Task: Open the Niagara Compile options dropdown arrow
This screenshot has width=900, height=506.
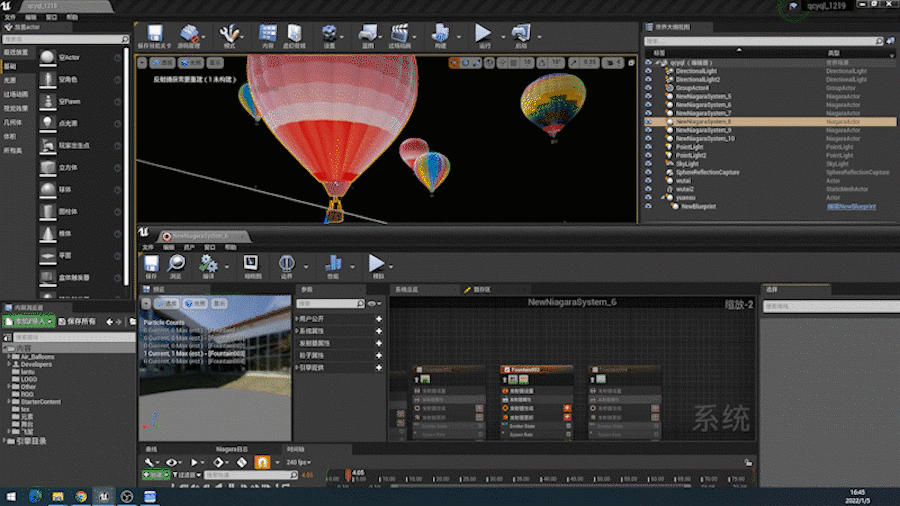Action: point(226,267)
